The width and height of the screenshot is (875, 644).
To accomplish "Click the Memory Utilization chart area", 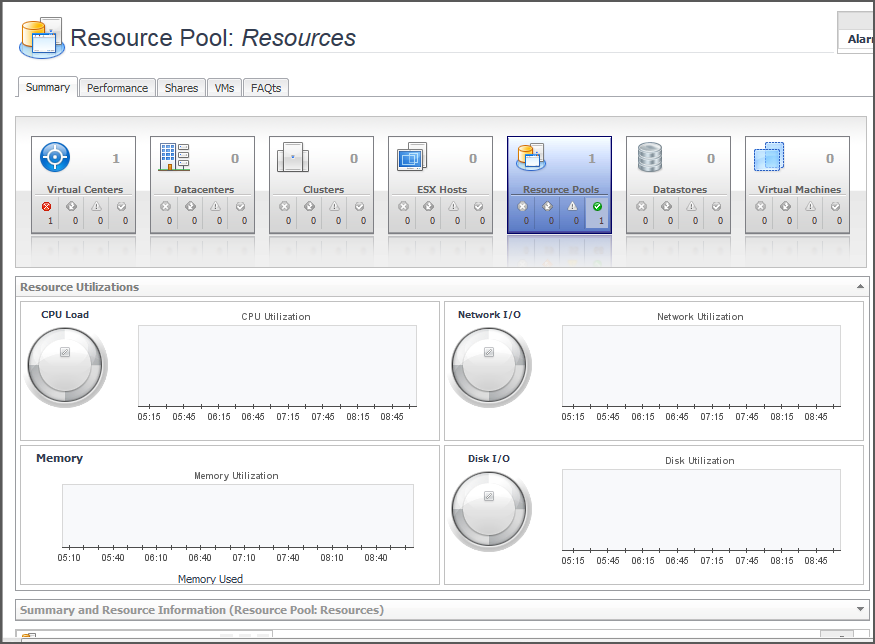I will point(238,515).
